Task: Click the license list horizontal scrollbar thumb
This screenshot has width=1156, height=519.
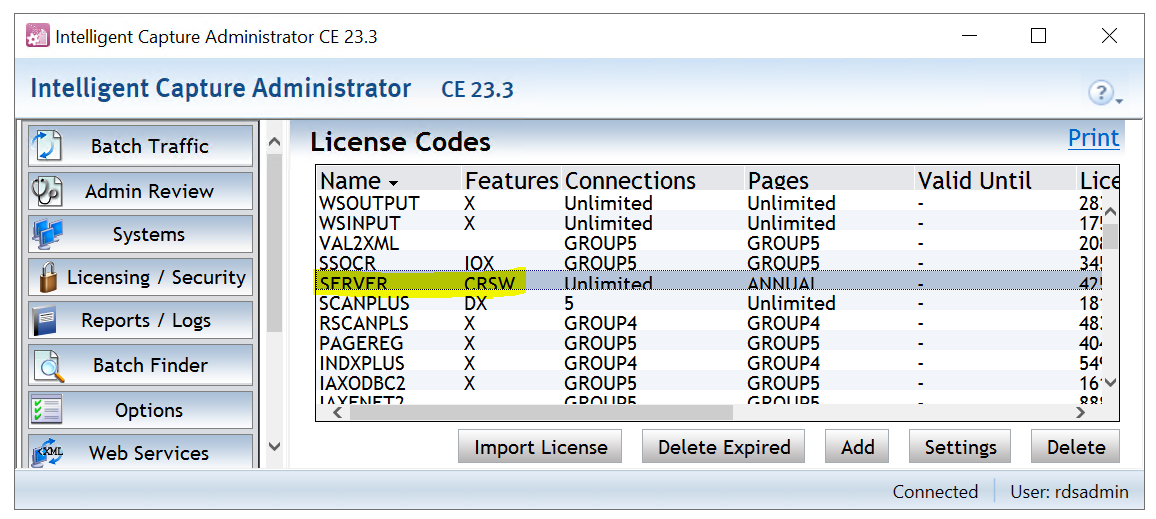Action: click(541, 412)
